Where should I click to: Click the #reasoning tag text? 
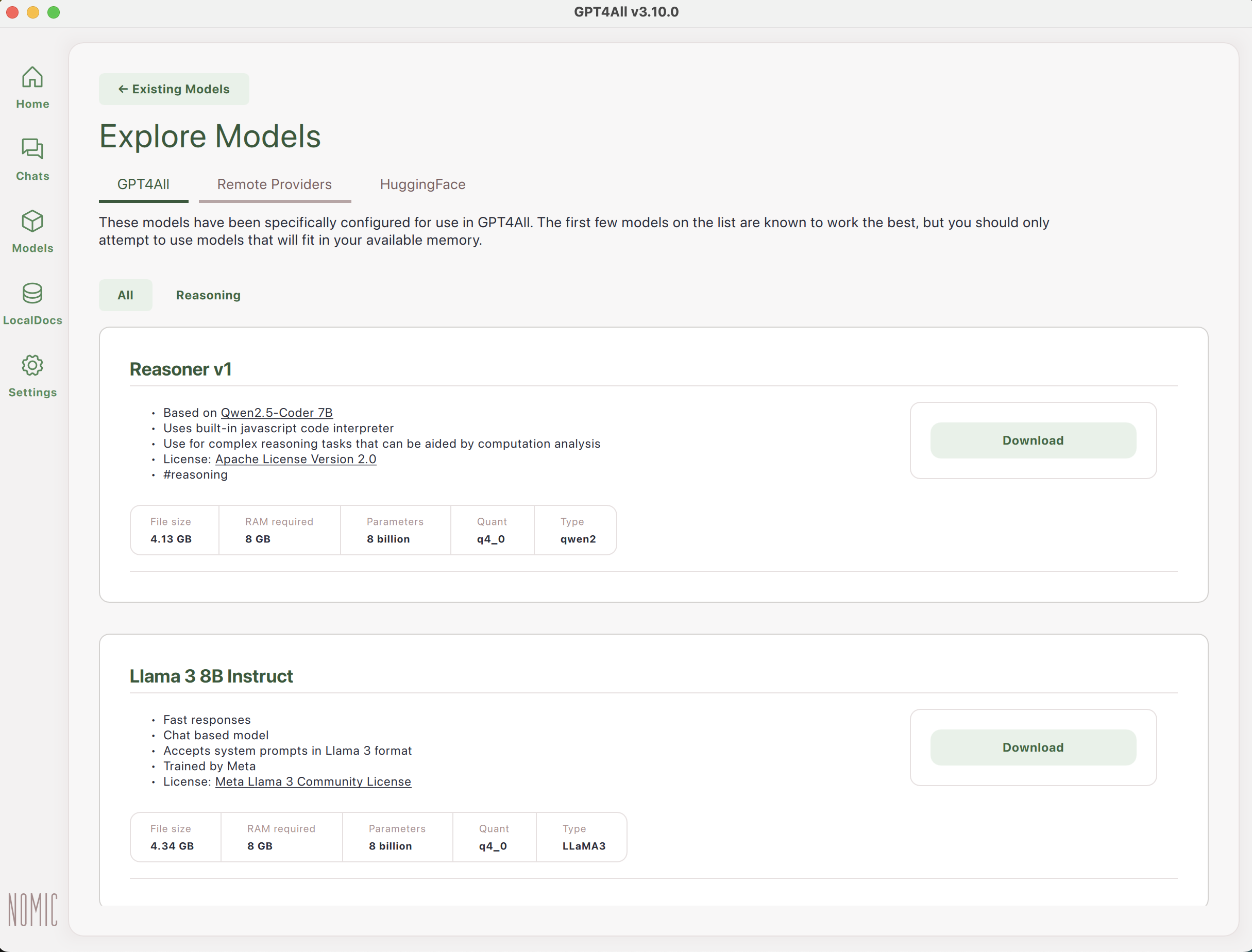[x=196, y=475]
